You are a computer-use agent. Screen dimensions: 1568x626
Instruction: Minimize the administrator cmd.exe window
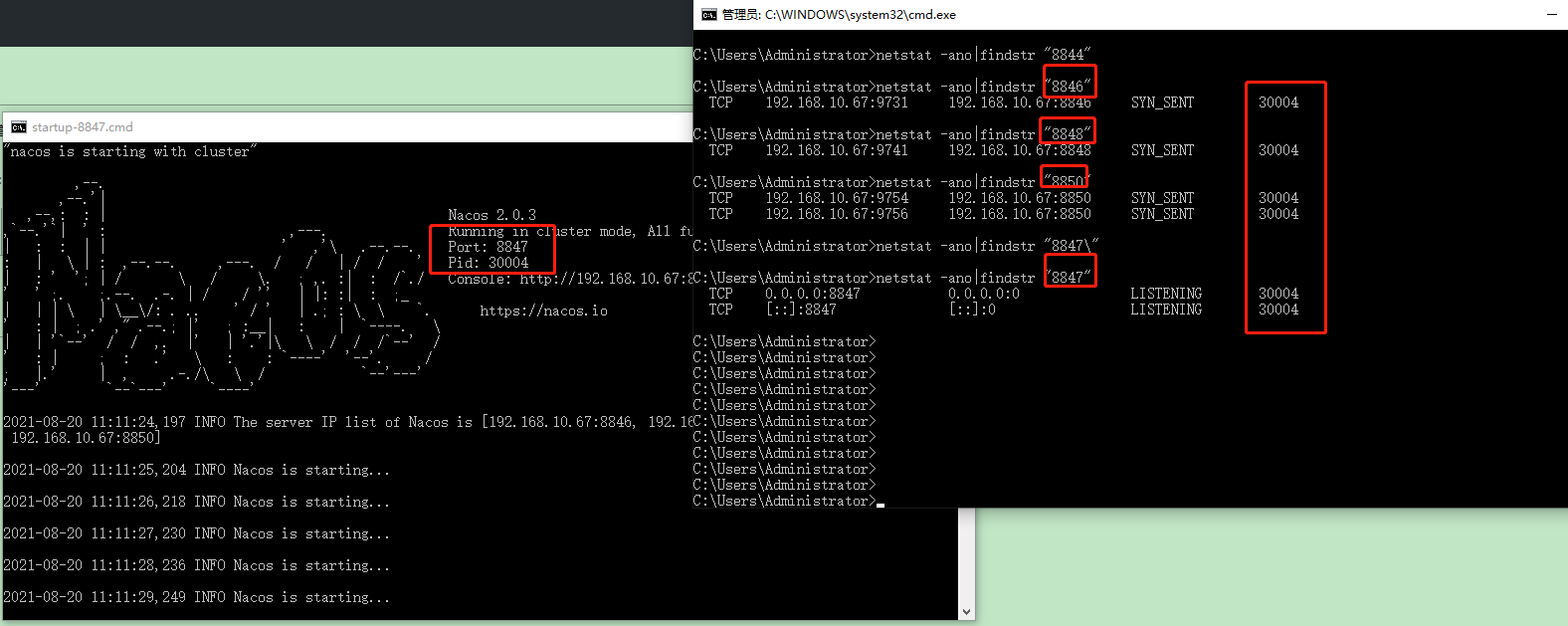[1552, 15]
